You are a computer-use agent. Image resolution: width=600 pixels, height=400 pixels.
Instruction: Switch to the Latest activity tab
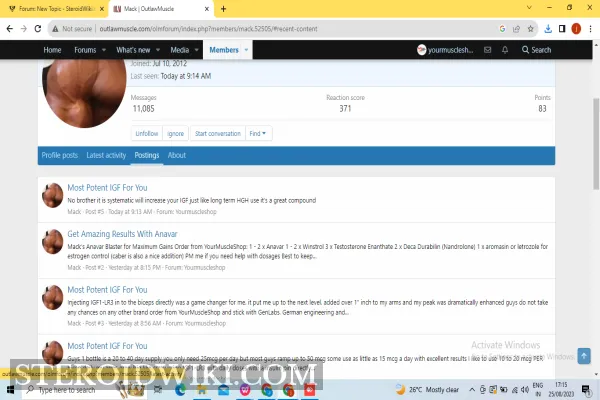tap(106, 155)
